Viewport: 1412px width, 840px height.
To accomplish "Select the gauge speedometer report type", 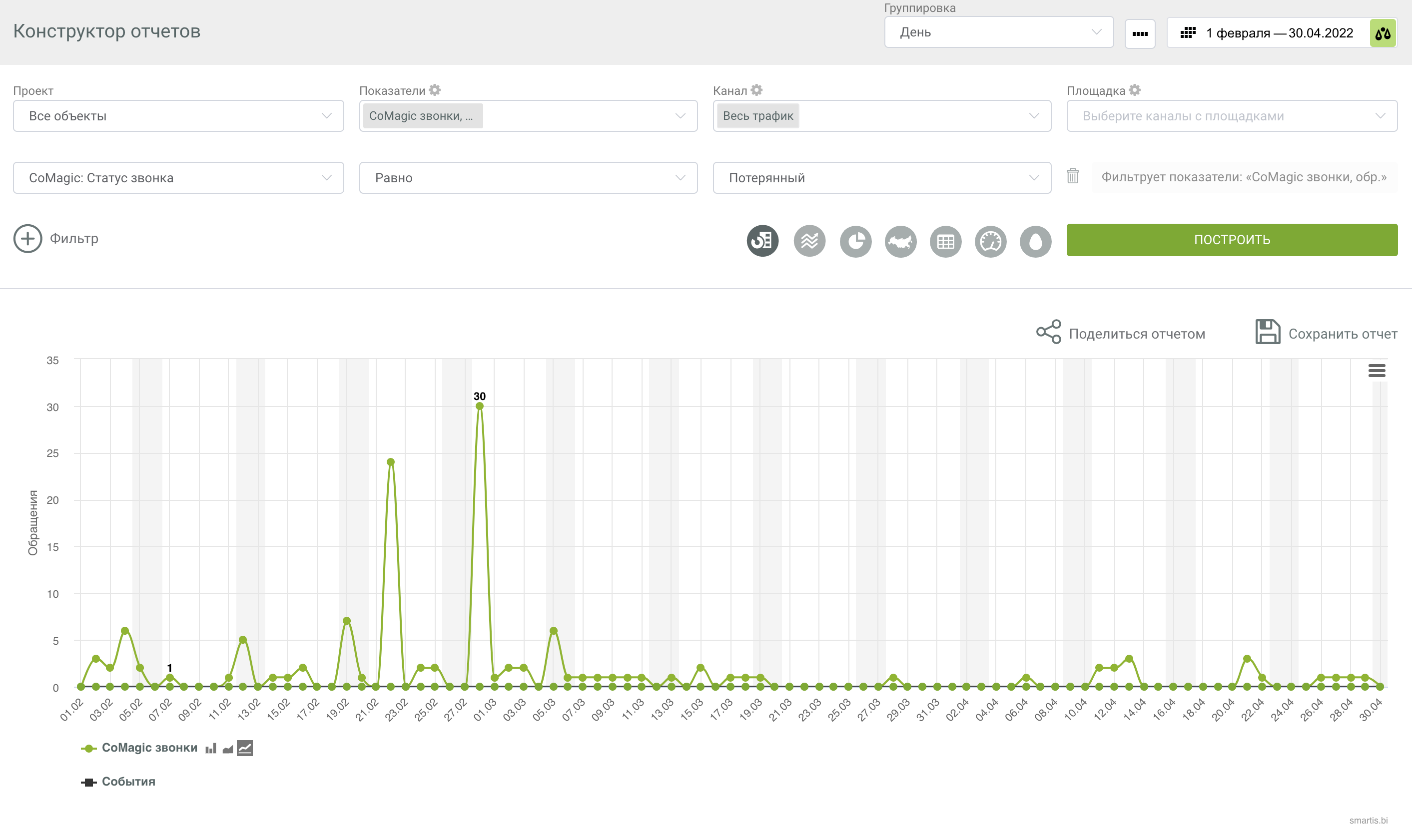I will [x=990, y=241].
